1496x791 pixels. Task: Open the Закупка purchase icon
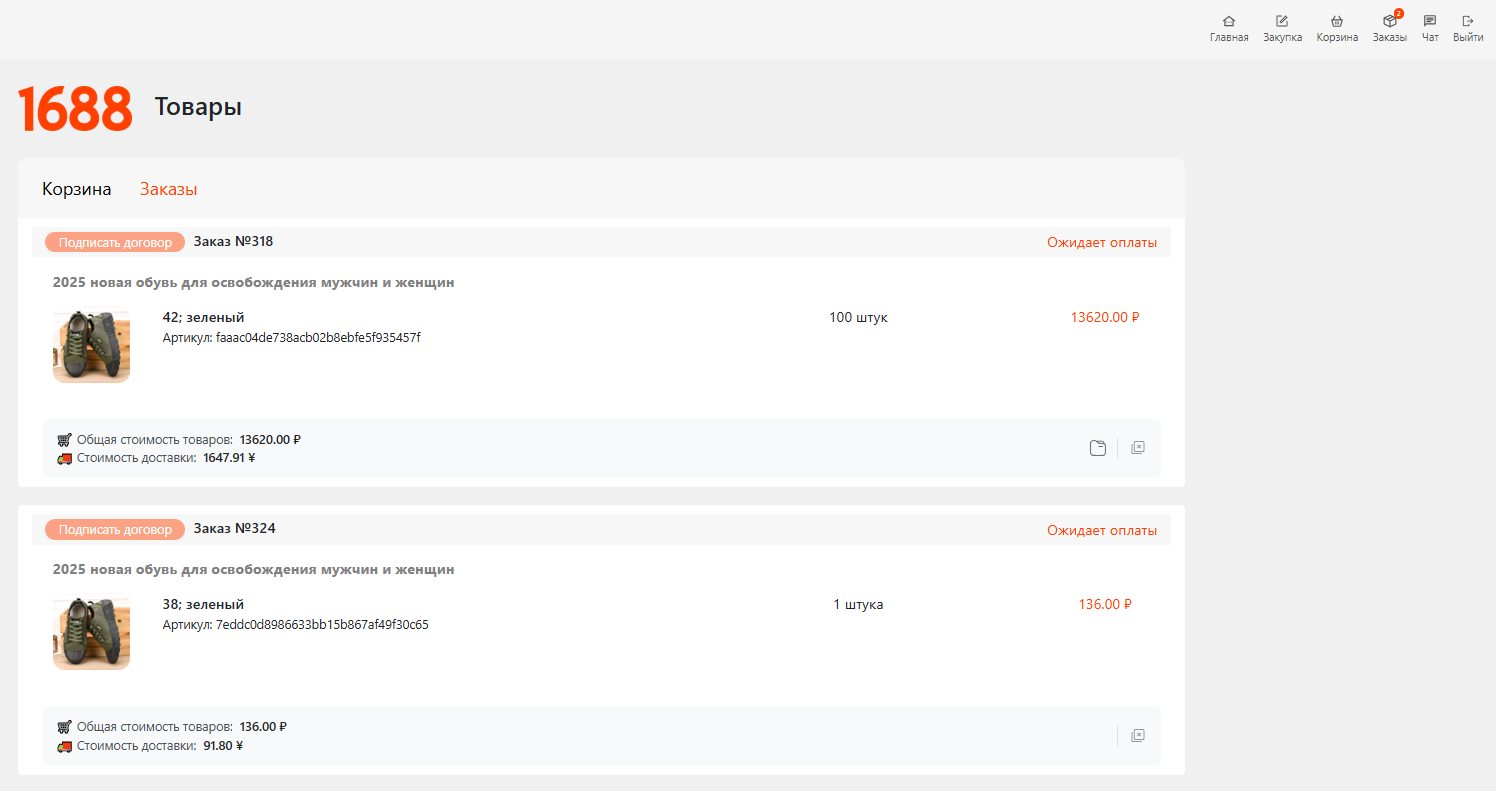coord(1282,21)
